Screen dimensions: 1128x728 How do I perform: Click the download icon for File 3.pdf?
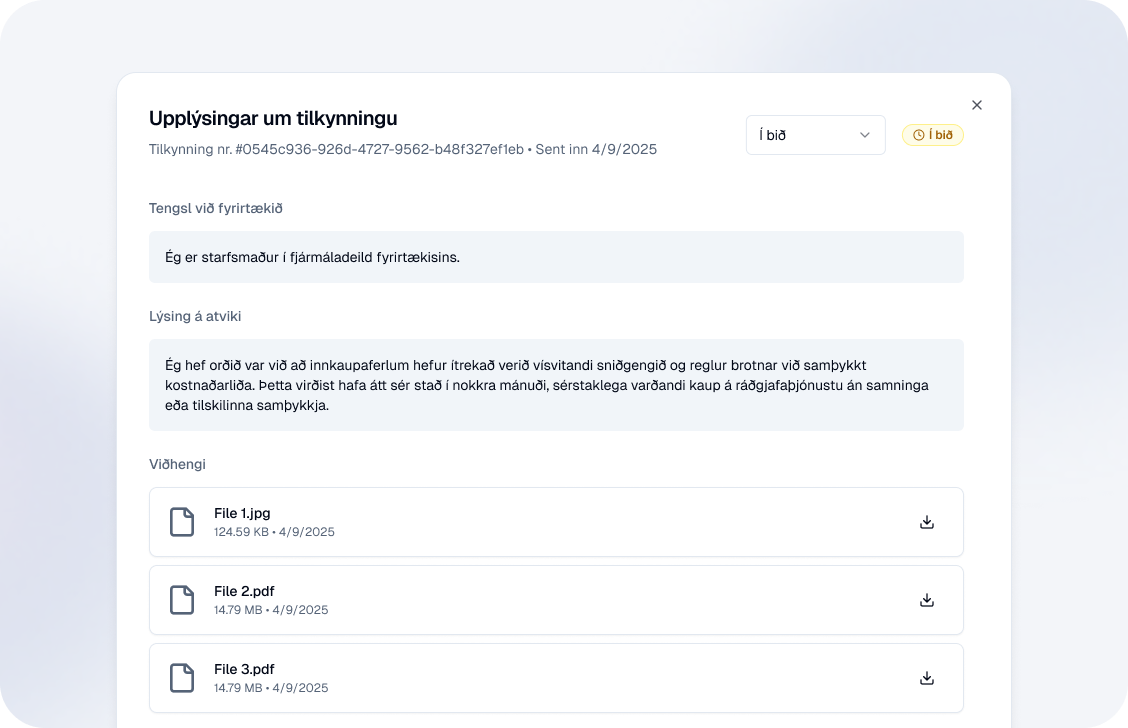[x=926, y=678]
